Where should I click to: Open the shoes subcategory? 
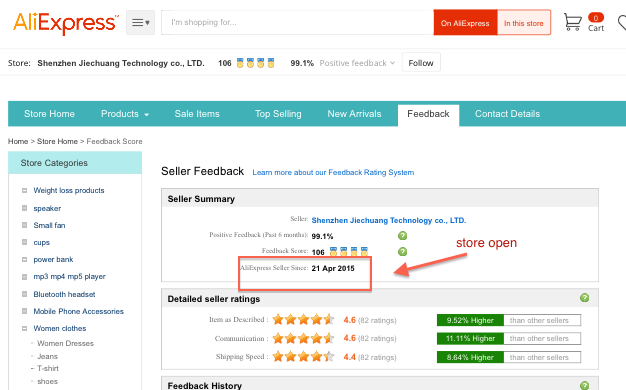tap(47, 381)
